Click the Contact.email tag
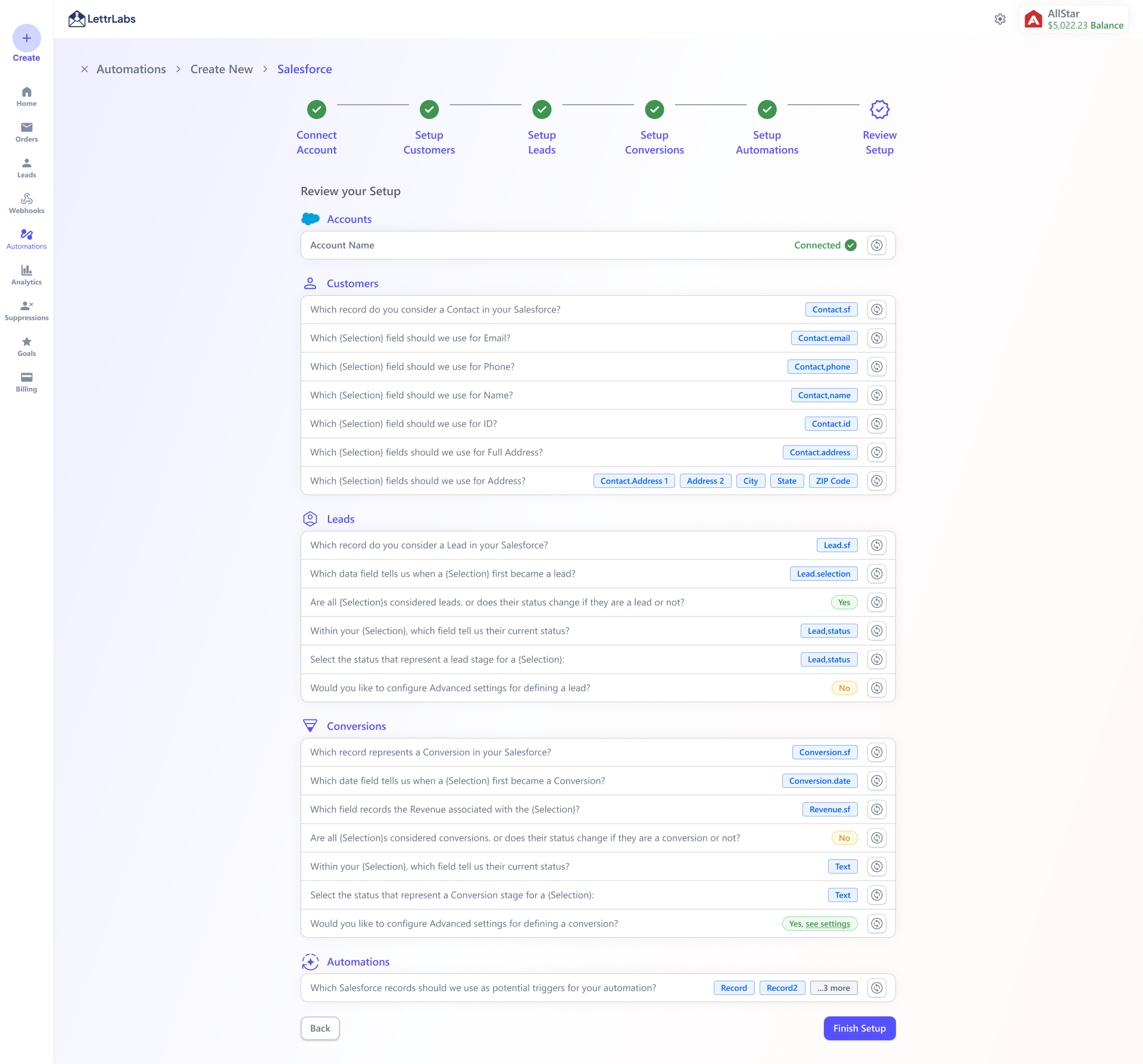This screenshot has height=1064, width=1143. (824, 338)
